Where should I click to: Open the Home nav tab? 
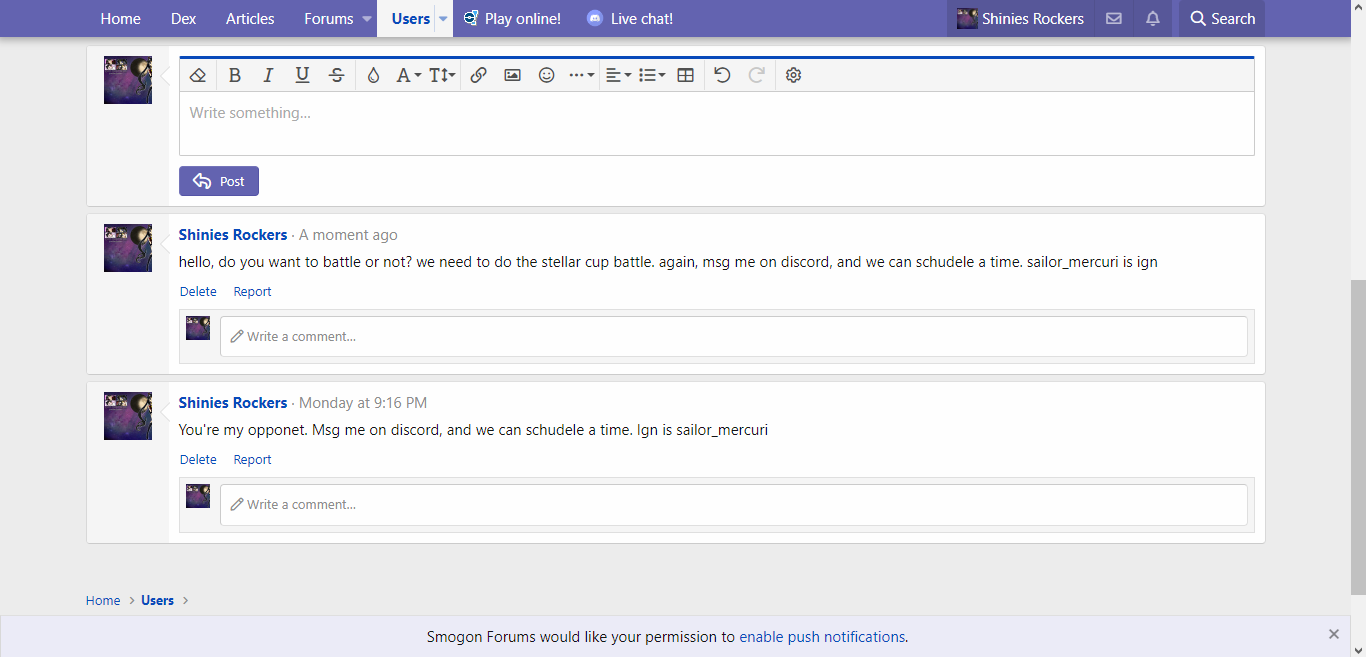click(x=120, y=18)
